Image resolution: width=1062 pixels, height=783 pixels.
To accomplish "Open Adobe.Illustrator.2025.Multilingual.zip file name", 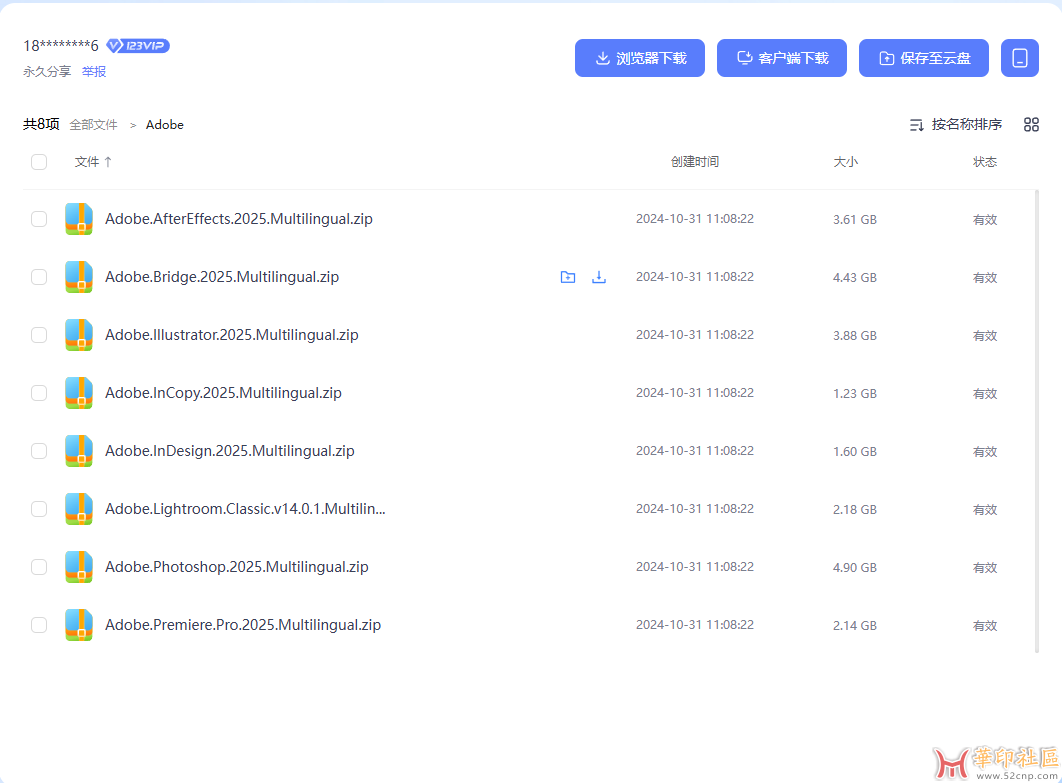I will click(232, 335).
